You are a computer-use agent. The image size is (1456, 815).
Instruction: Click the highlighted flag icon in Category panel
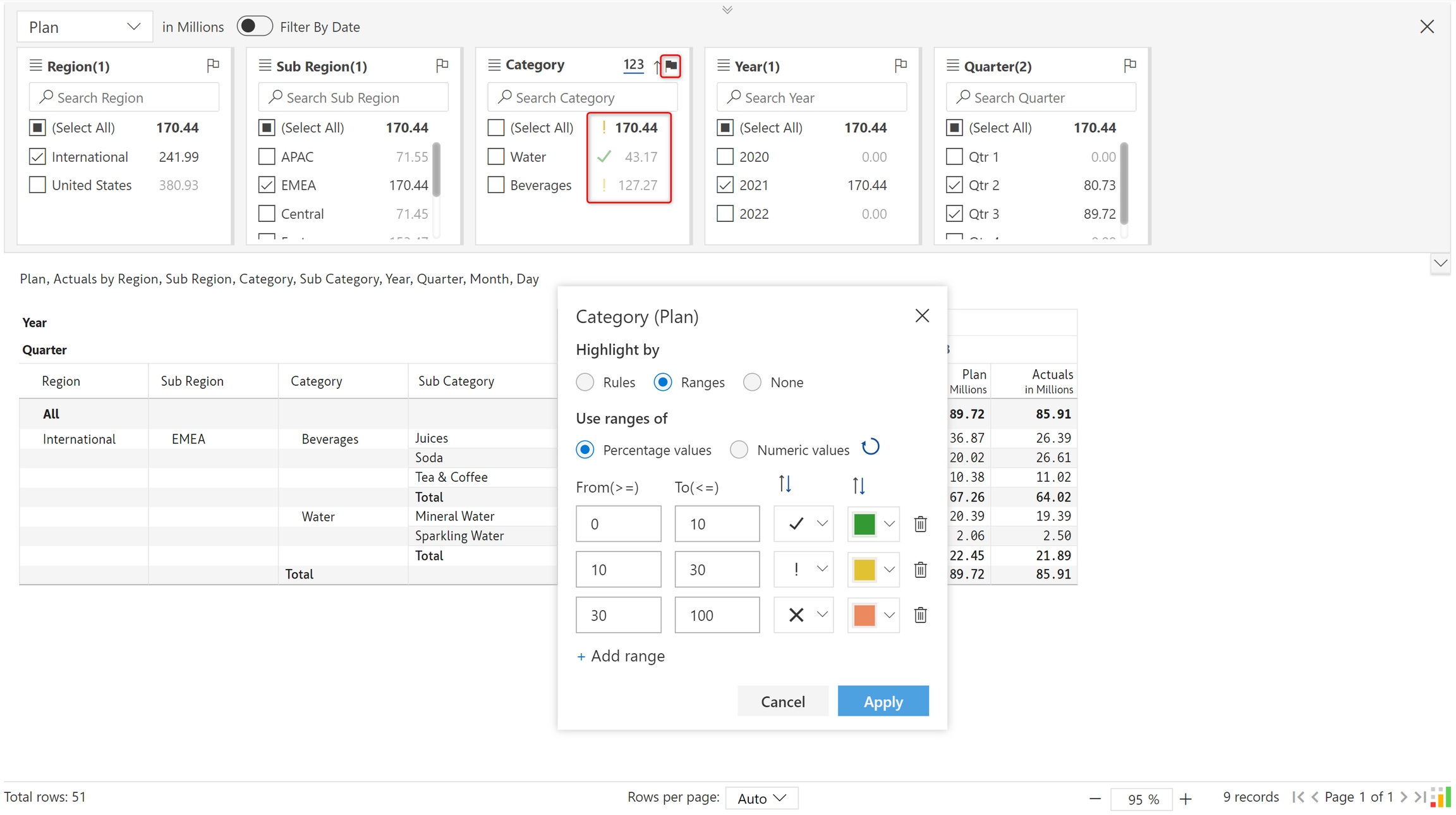point(670,65)
